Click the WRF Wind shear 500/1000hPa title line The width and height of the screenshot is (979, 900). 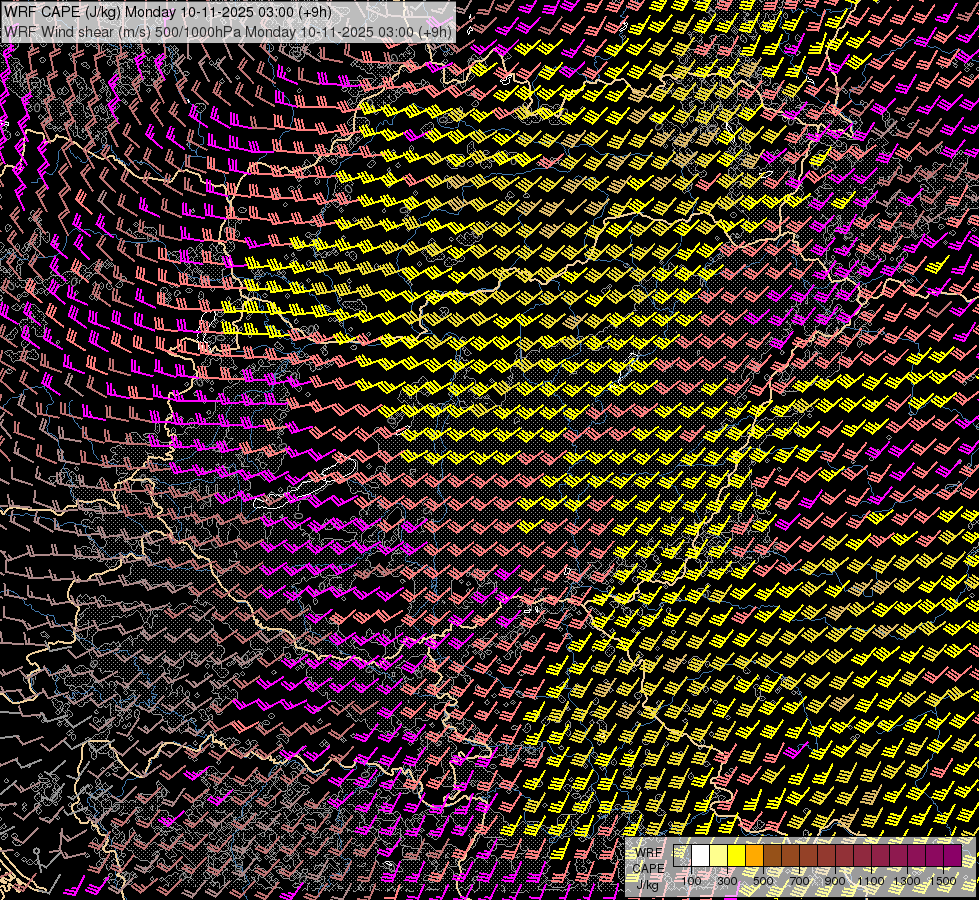[x=228, y=31]
